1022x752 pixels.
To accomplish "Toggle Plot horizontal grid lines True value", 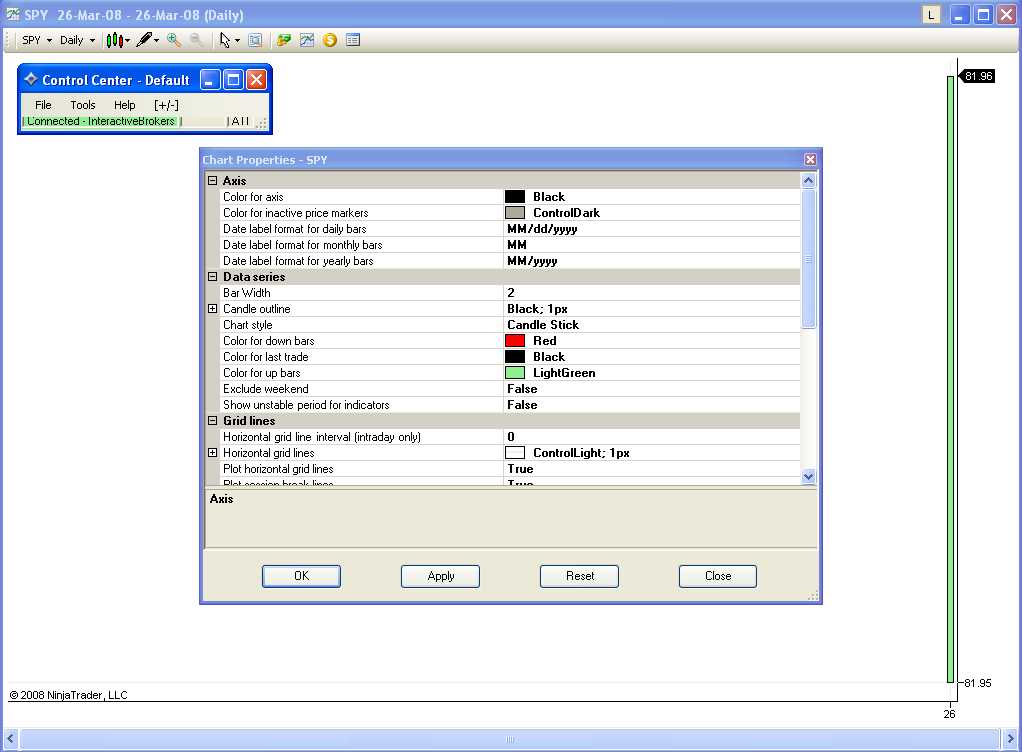I will point(652,469).
